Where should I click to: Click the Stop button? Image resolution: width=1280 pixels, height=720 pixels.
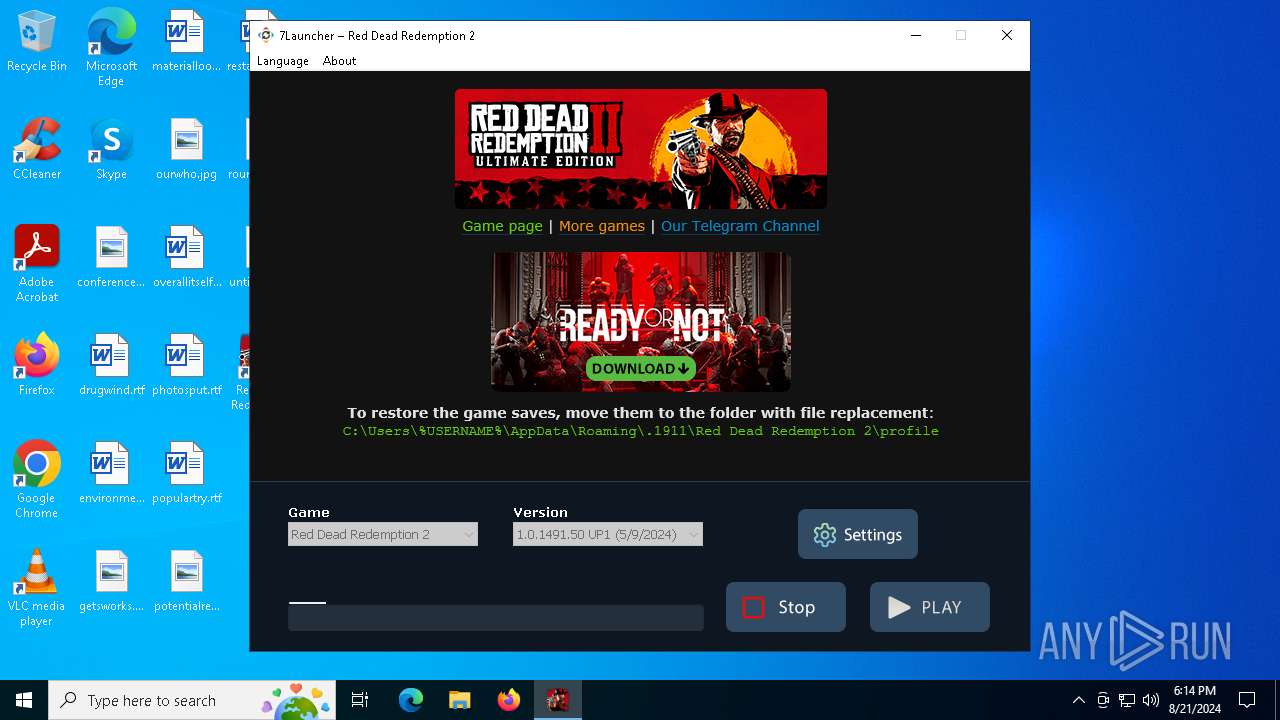coord(786,607)
